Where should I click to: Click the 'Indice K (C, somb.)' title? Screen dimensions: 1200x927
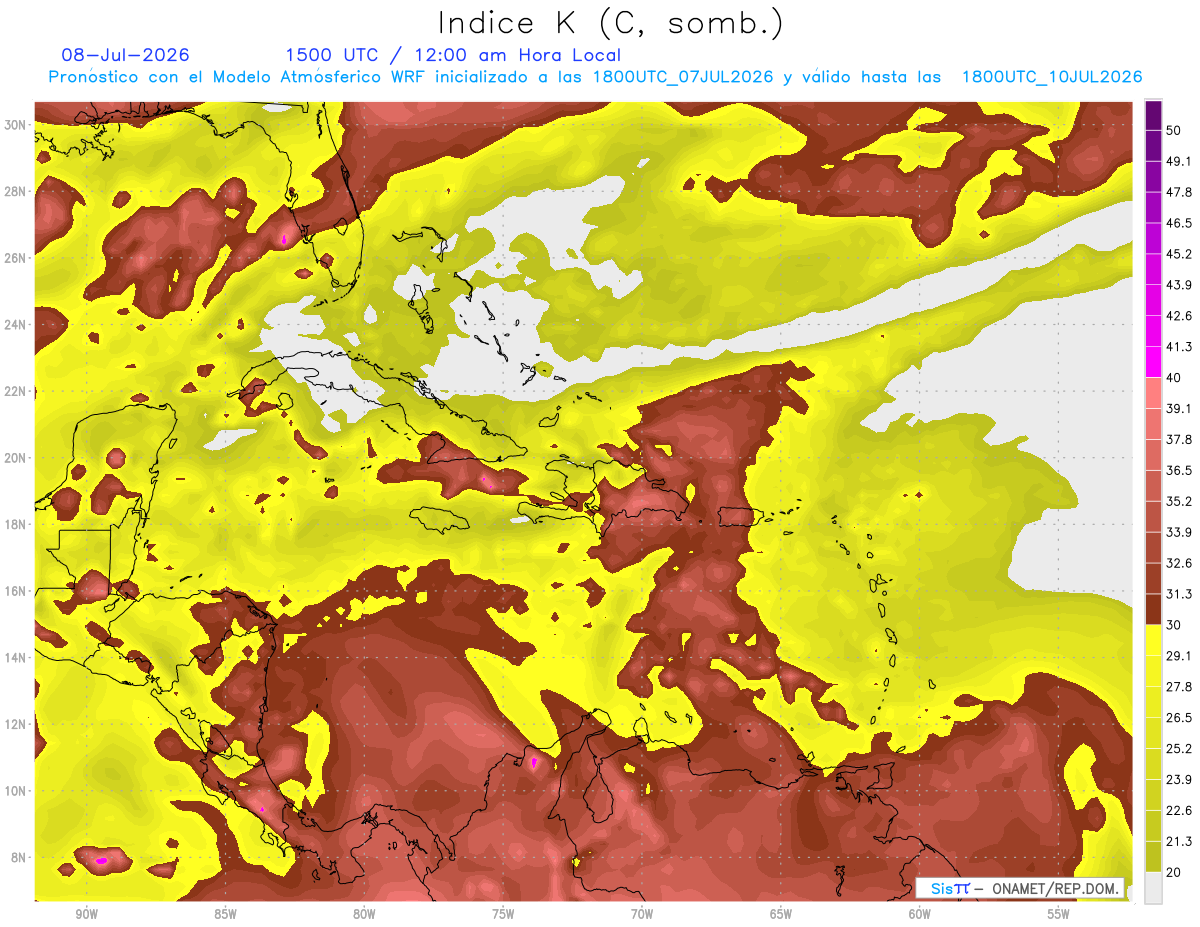coord(610,24)
